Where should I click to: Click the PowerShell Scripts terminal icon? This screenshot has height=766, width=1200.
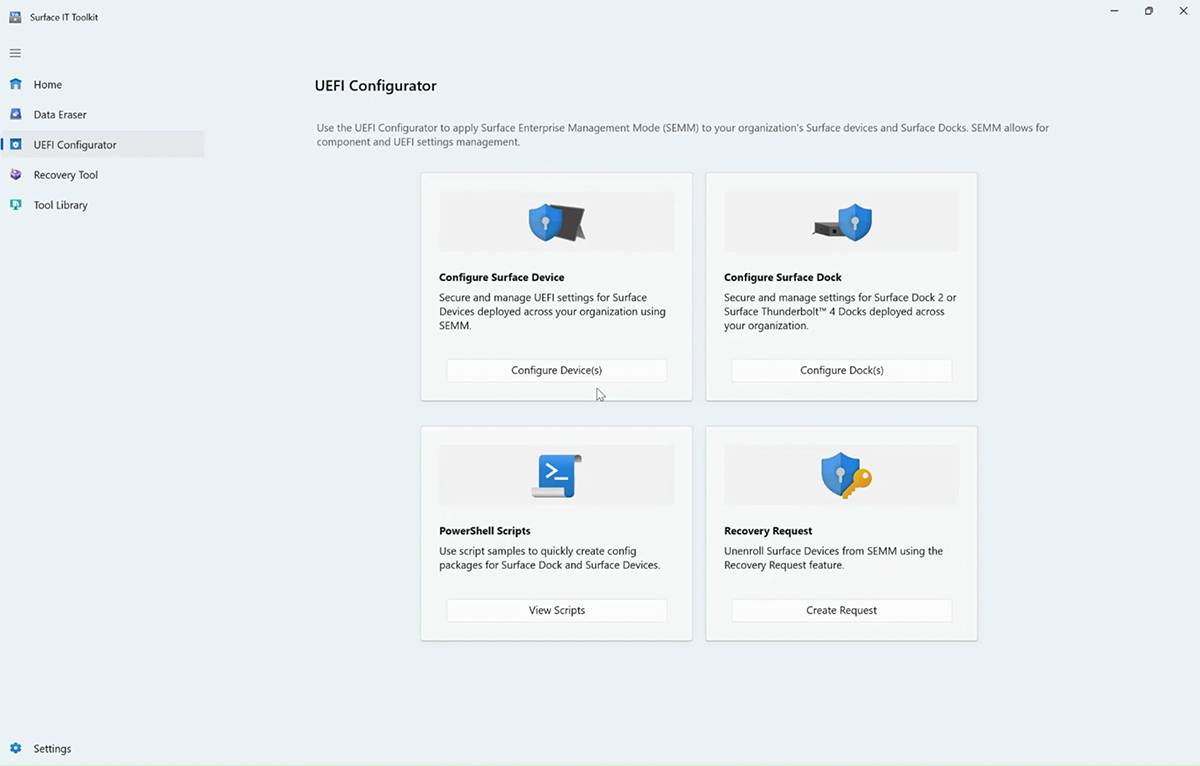pos(556,475)
